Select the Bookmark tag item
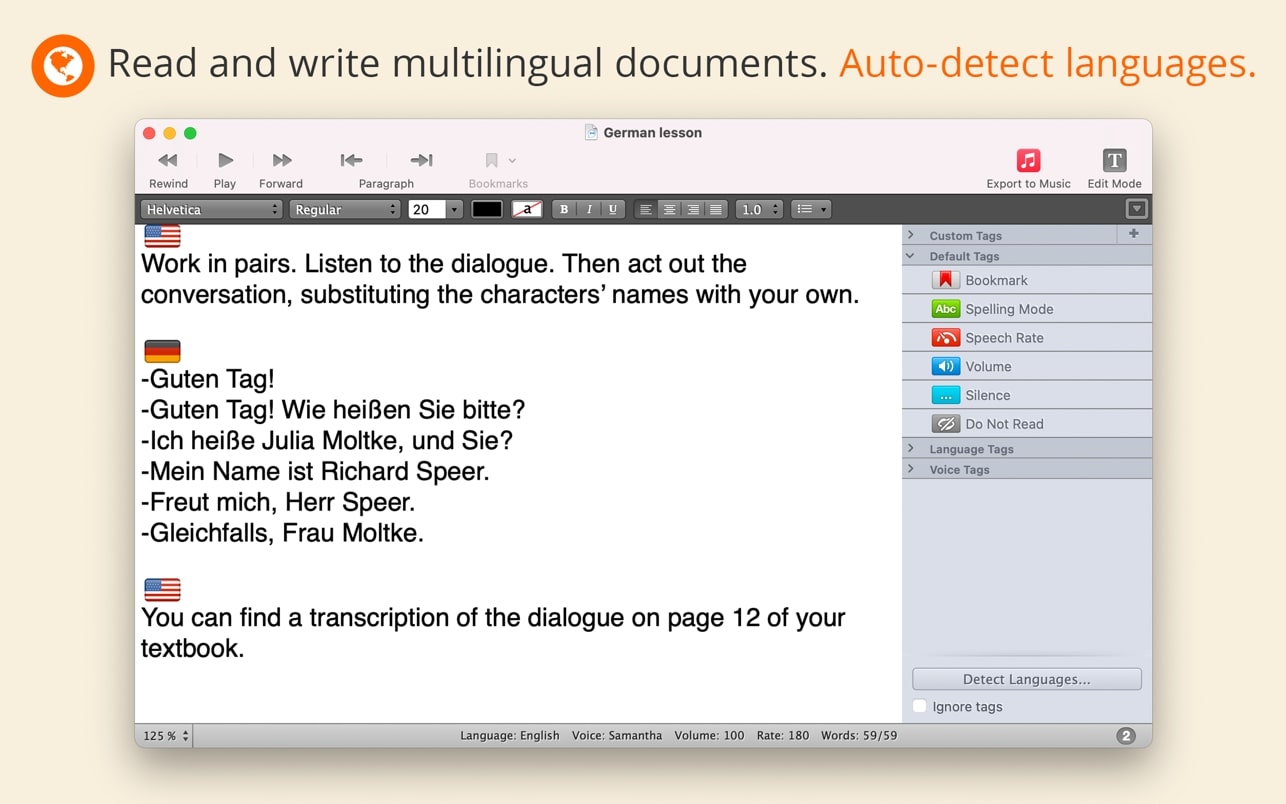The image size is (1286, 804). click(995, 281)
